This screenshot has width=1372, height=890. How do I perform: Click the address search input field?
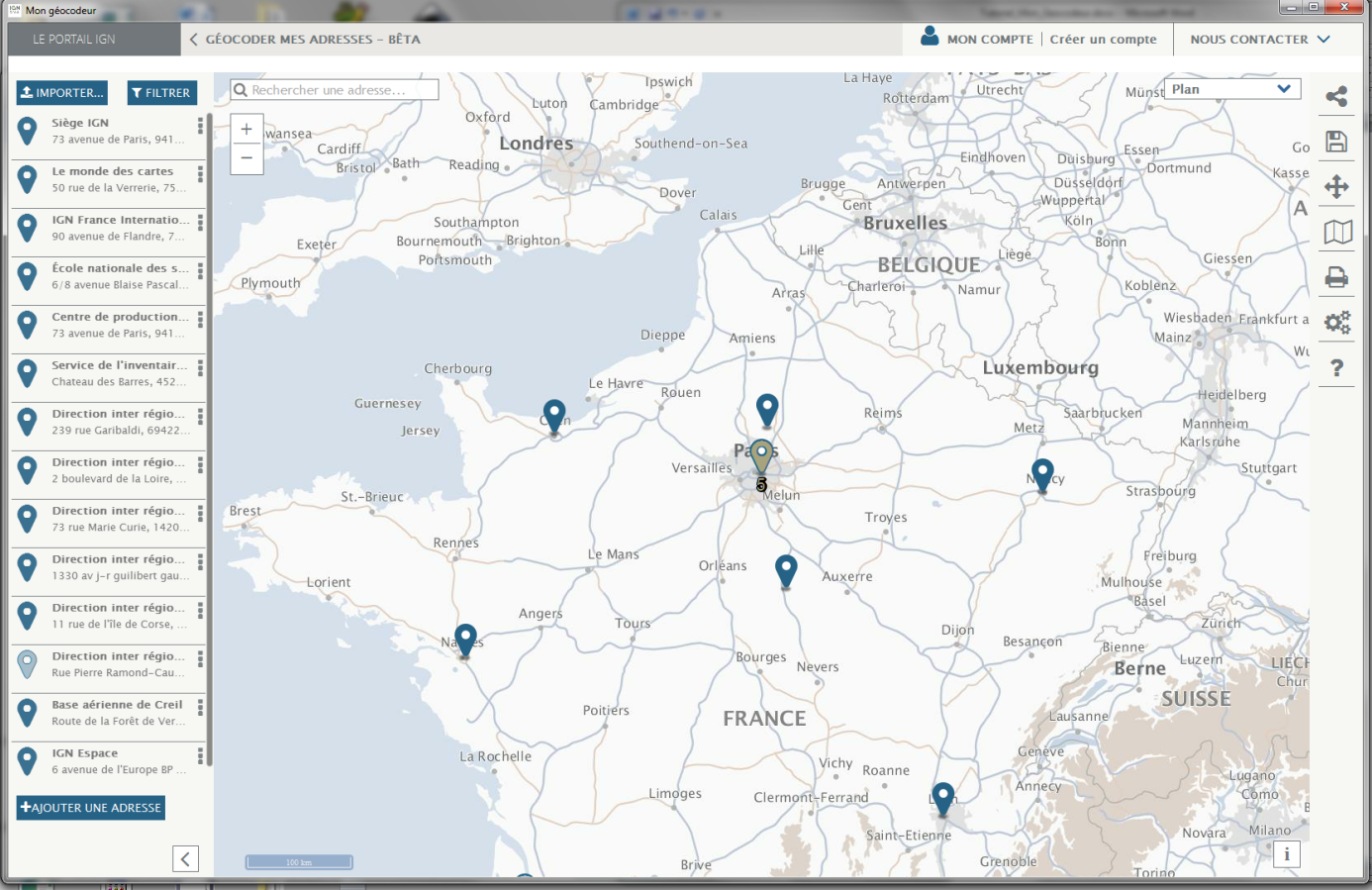click(335, 90)
